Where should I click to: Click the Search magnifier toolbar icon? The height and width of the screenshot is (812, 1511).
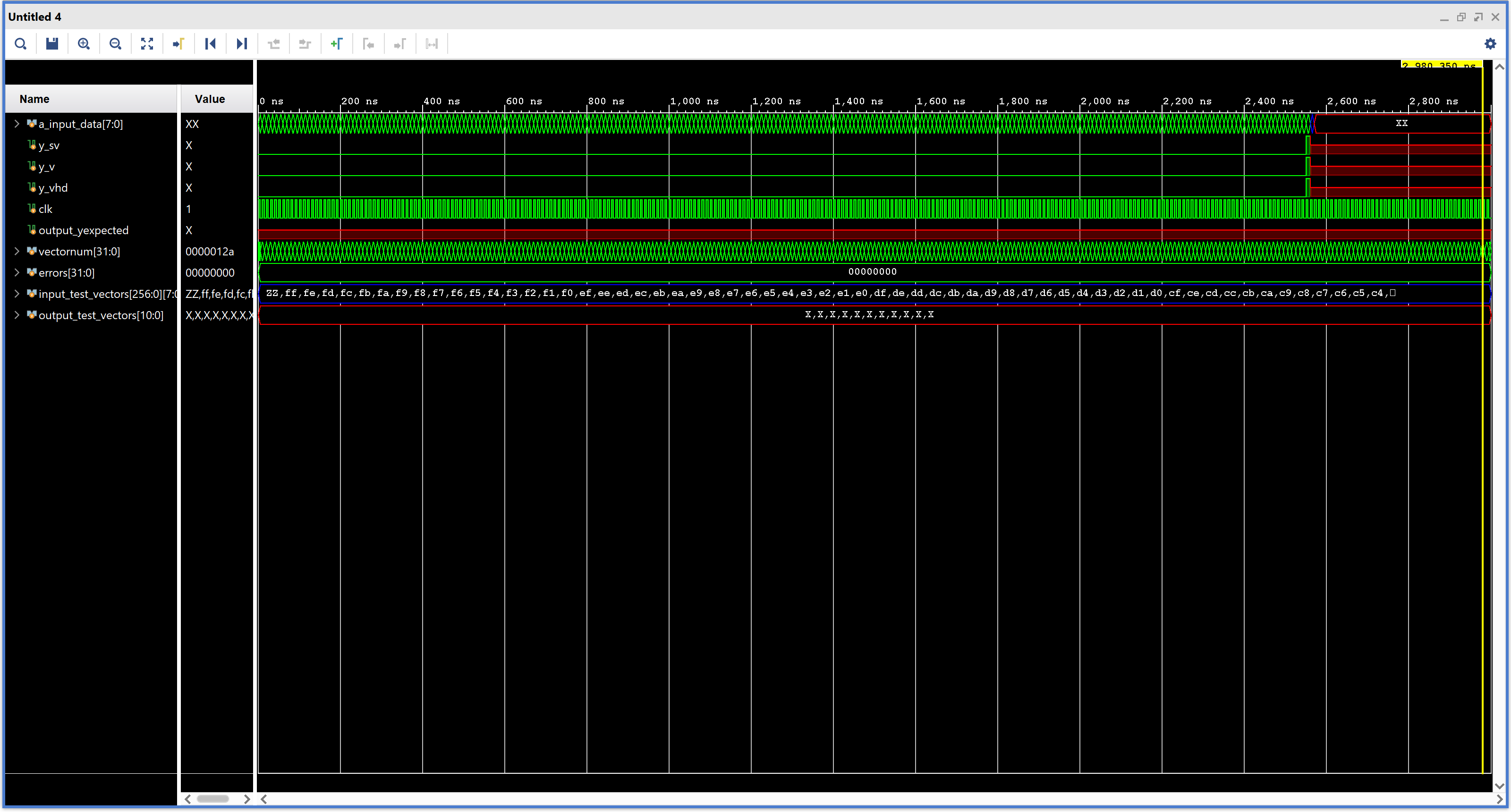[20, 44]
